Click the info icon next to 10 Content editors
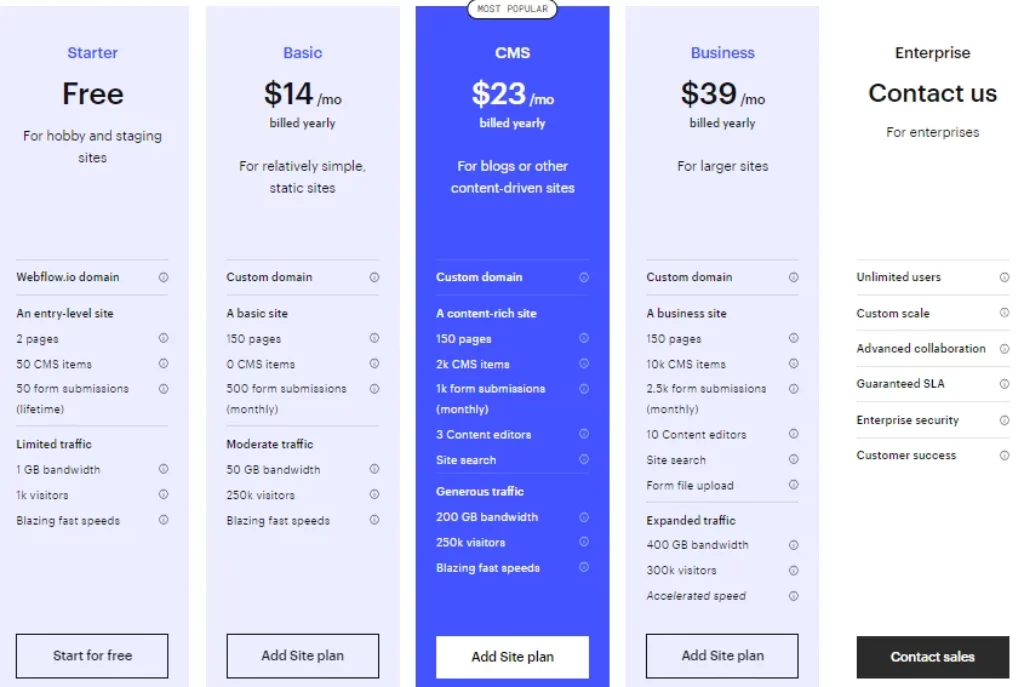The image size is (1024, 687). click(x=794, y=434)
